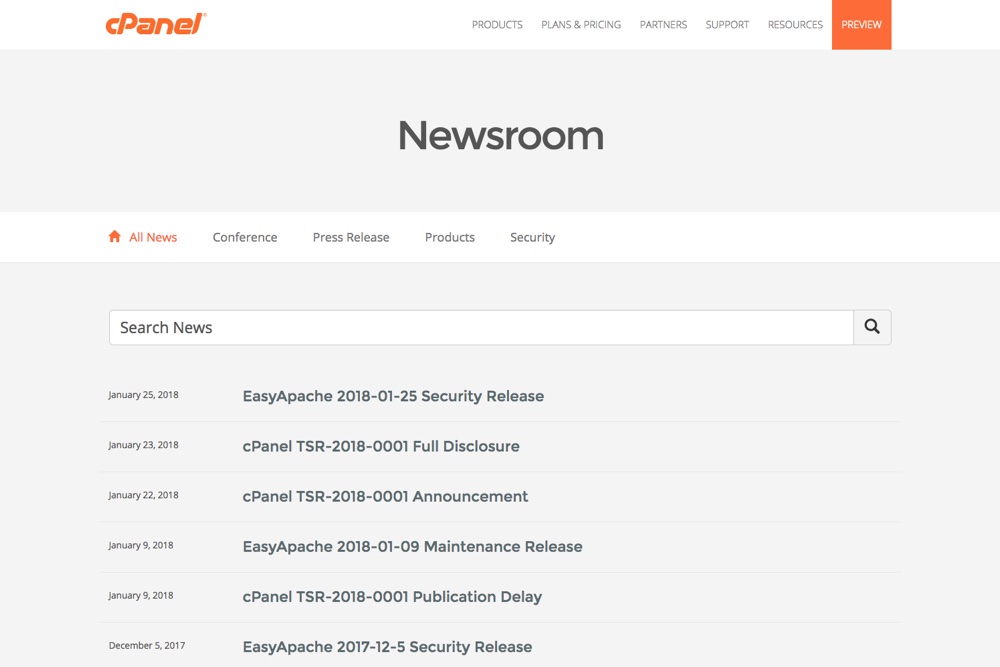Click the magnifying glass search button
The width and height of the screenshot is (1000, 667).
[x=872, y=327]
